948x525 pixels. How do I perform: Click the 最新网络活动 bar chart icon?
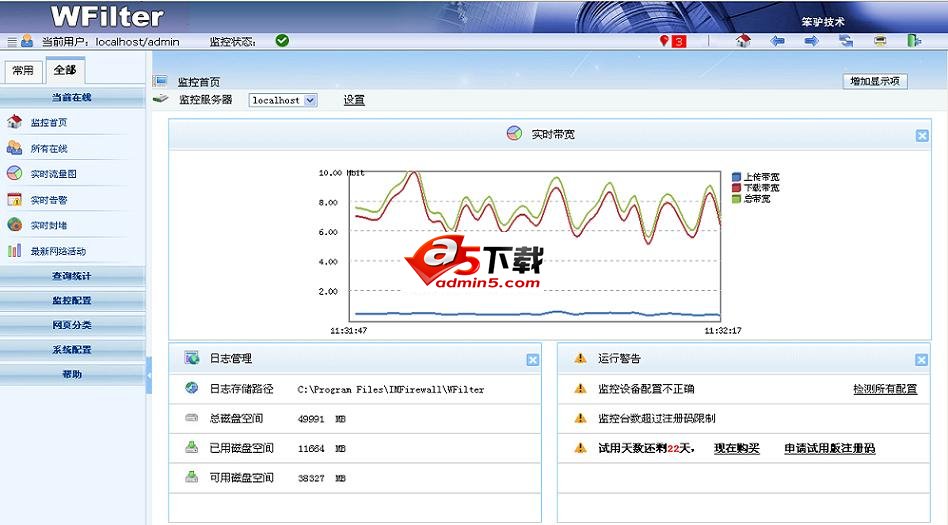(15, 250)
